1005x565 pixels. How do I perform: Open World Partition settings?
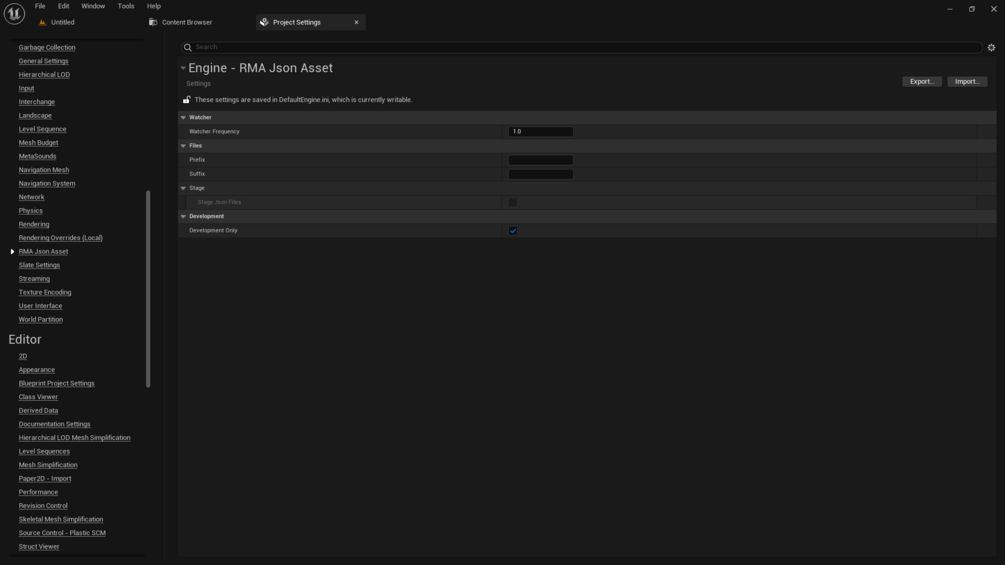click(40, 320)
